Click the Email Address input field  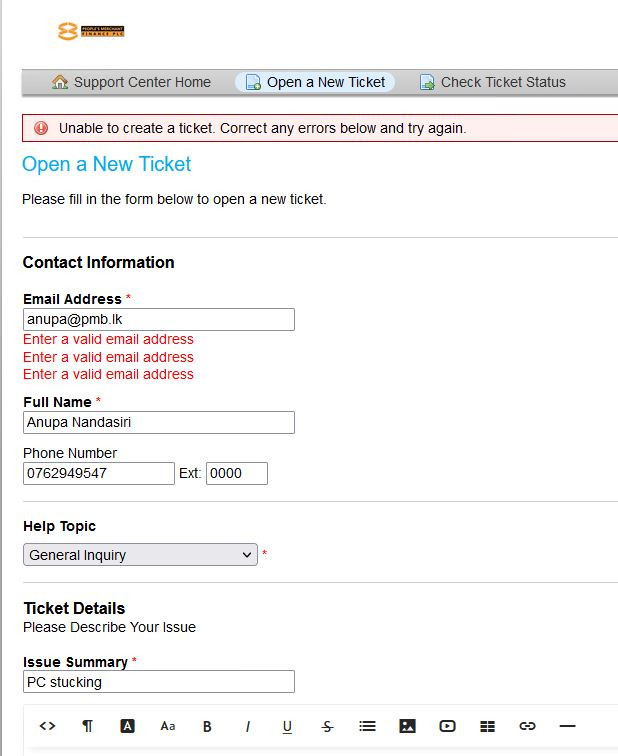coord(159,319)
